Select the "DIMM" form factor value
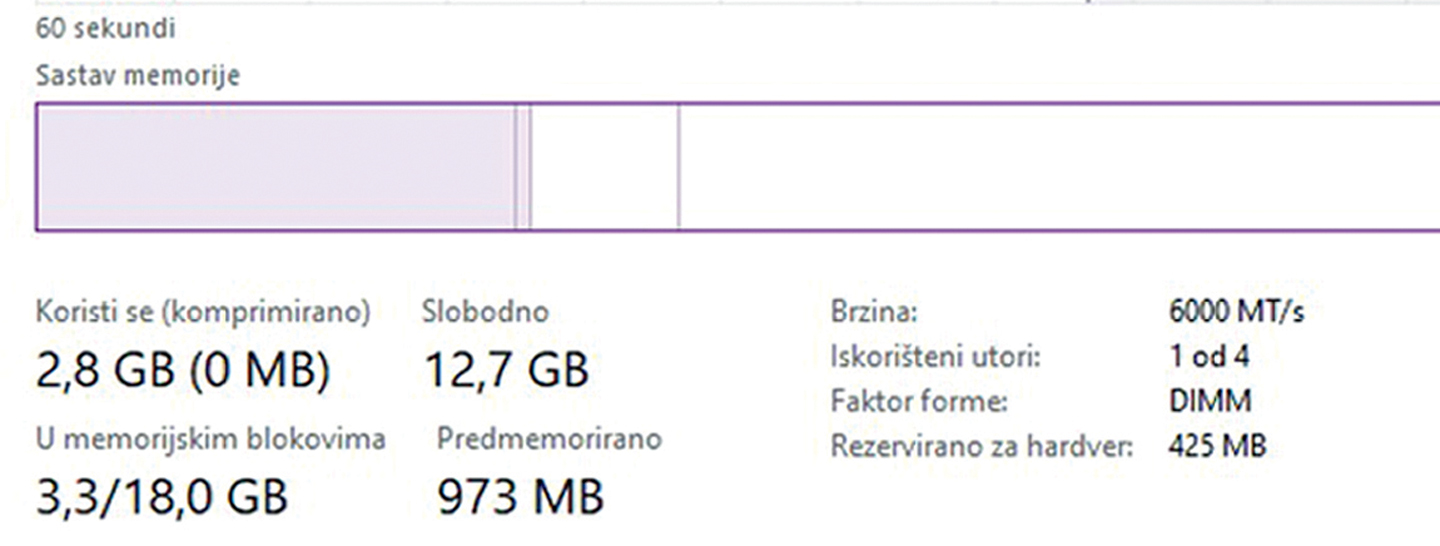The height and width of the screenshot is (546, 1440). click(x=1209, y=401)
